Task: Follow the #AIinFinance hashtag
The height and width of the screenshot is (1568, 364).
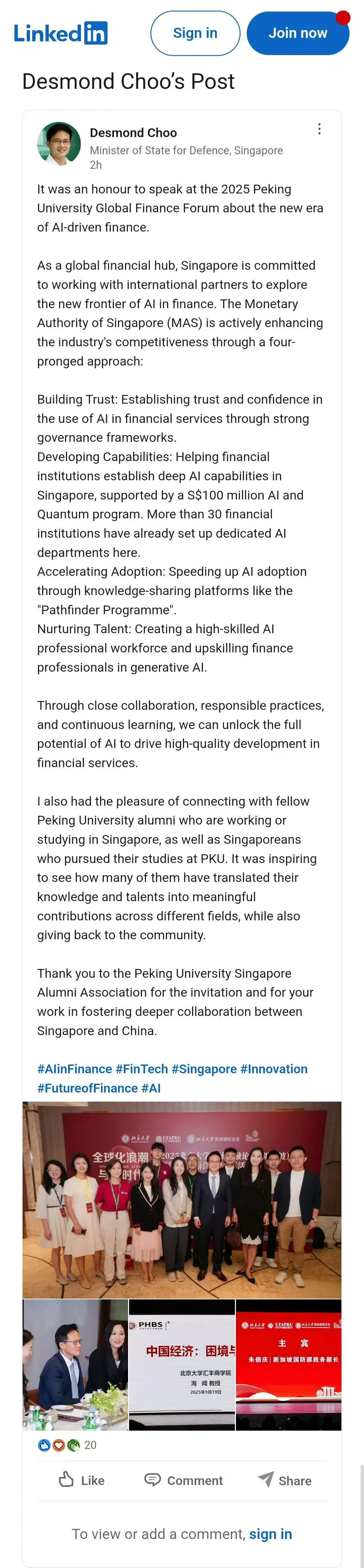Action: [x=75, y=1069]
